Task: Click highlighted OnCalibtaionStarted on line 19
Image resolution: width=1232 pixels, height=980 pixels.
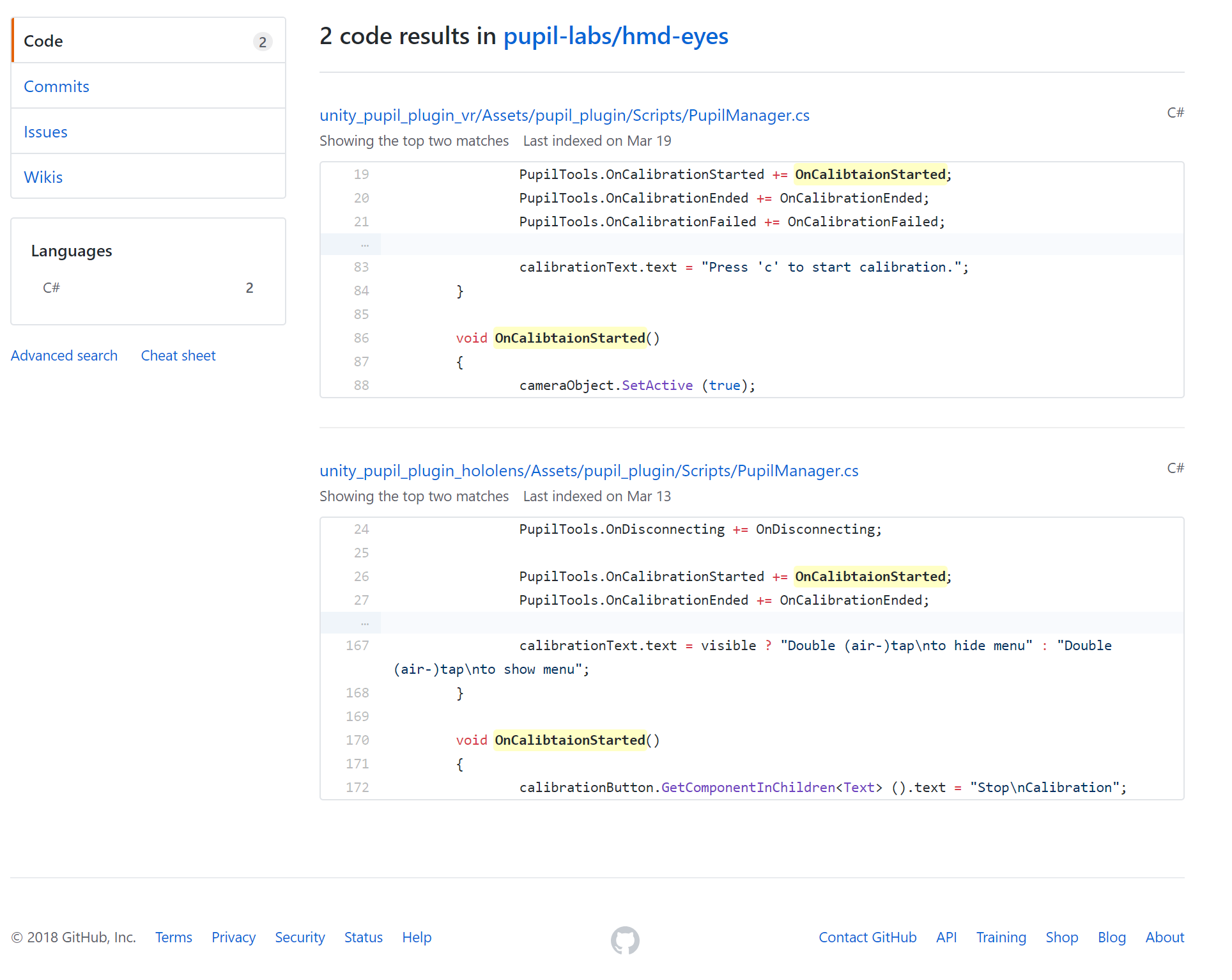Action: click(x=870, y=174)
